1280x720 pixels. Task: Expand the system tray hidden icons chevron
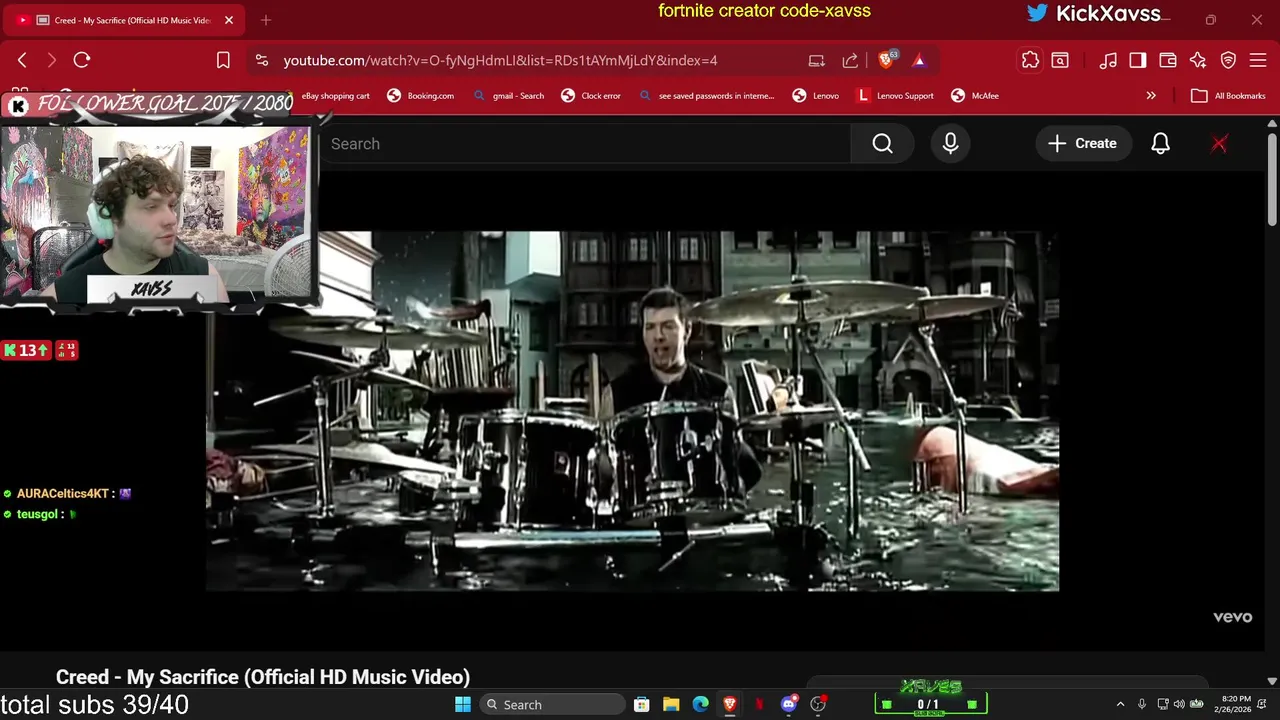point(1120,704)
